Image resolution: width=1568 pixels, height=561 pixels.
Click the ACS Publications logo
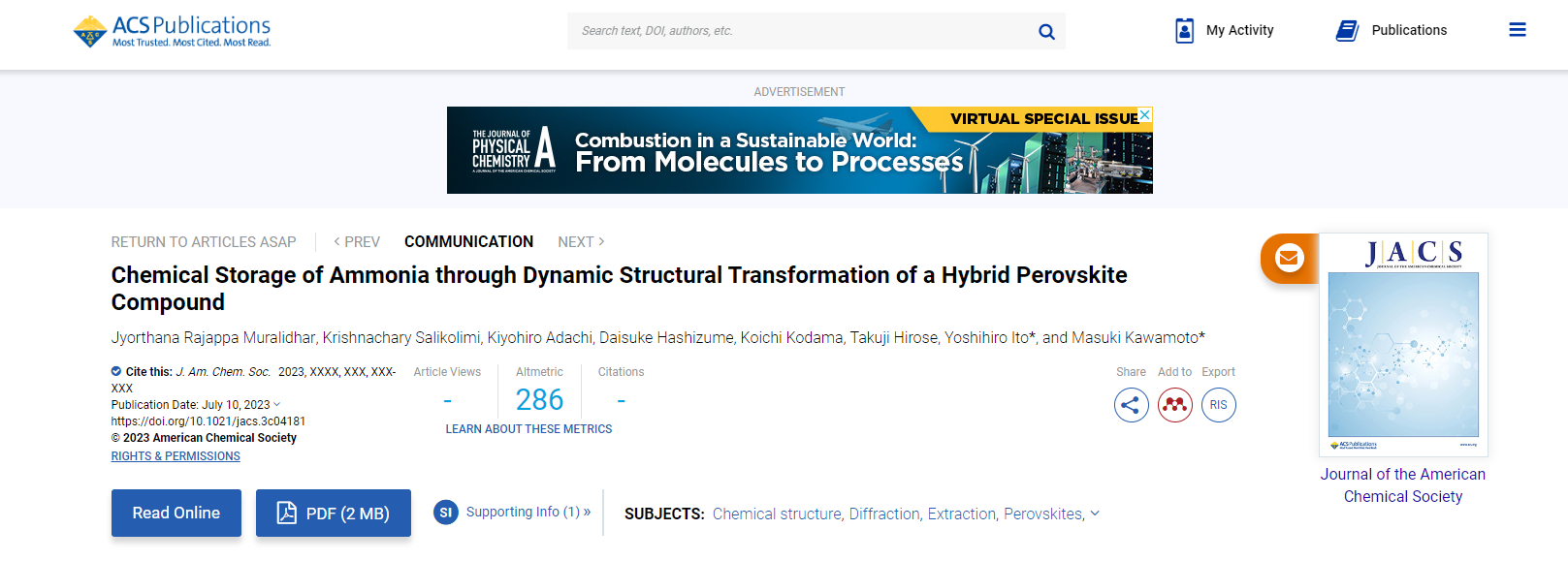[173, 31]
